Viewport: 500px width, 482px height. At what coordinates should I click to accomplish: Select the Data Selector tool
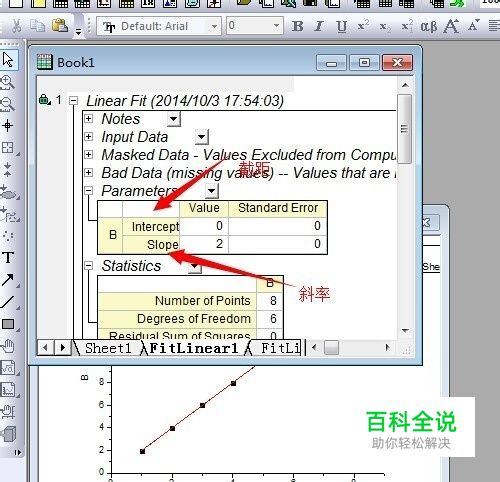[x=7, y=170]
